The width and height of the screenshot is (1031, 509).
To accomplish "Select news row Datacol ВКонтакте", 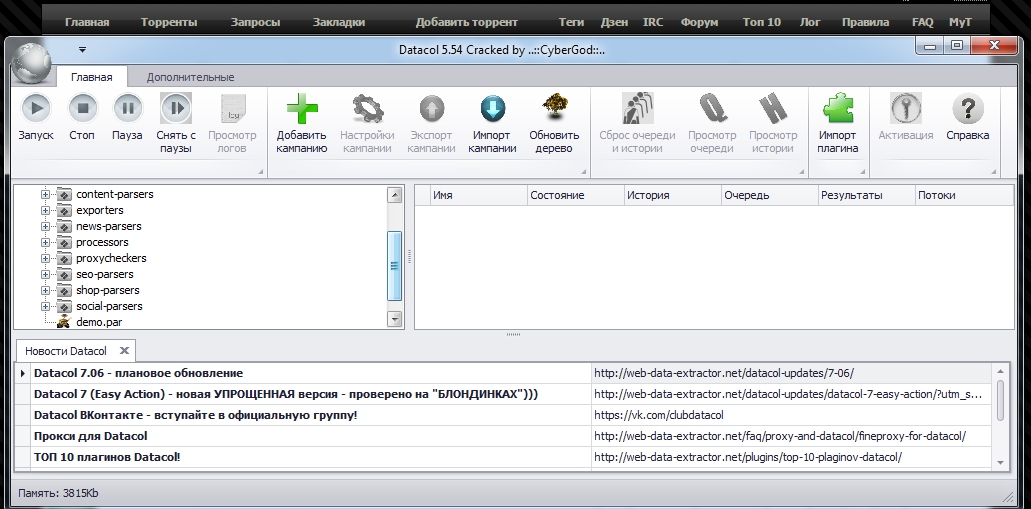I will 312,415.
